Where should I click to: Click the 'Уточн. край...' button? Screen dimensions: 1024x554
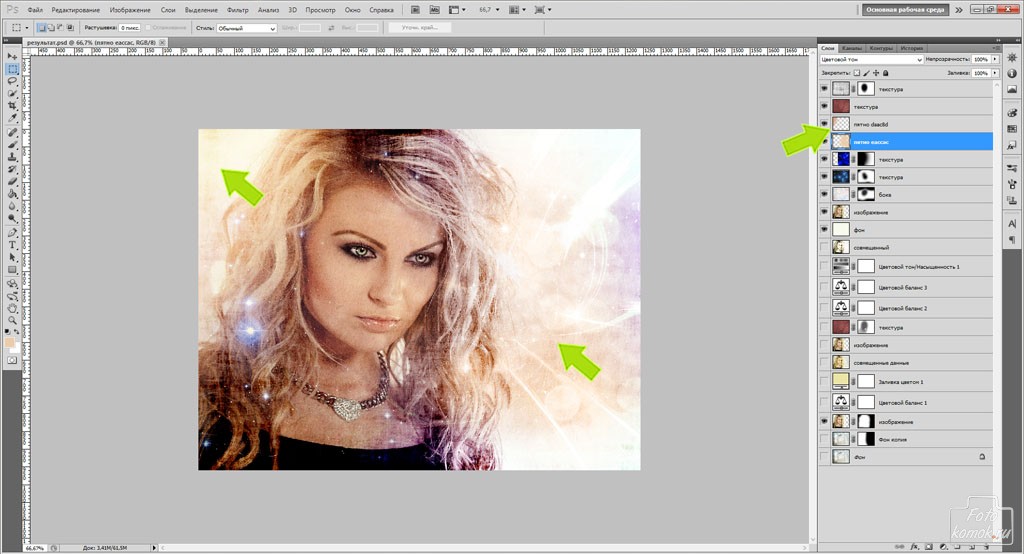[x=419, y=28]
